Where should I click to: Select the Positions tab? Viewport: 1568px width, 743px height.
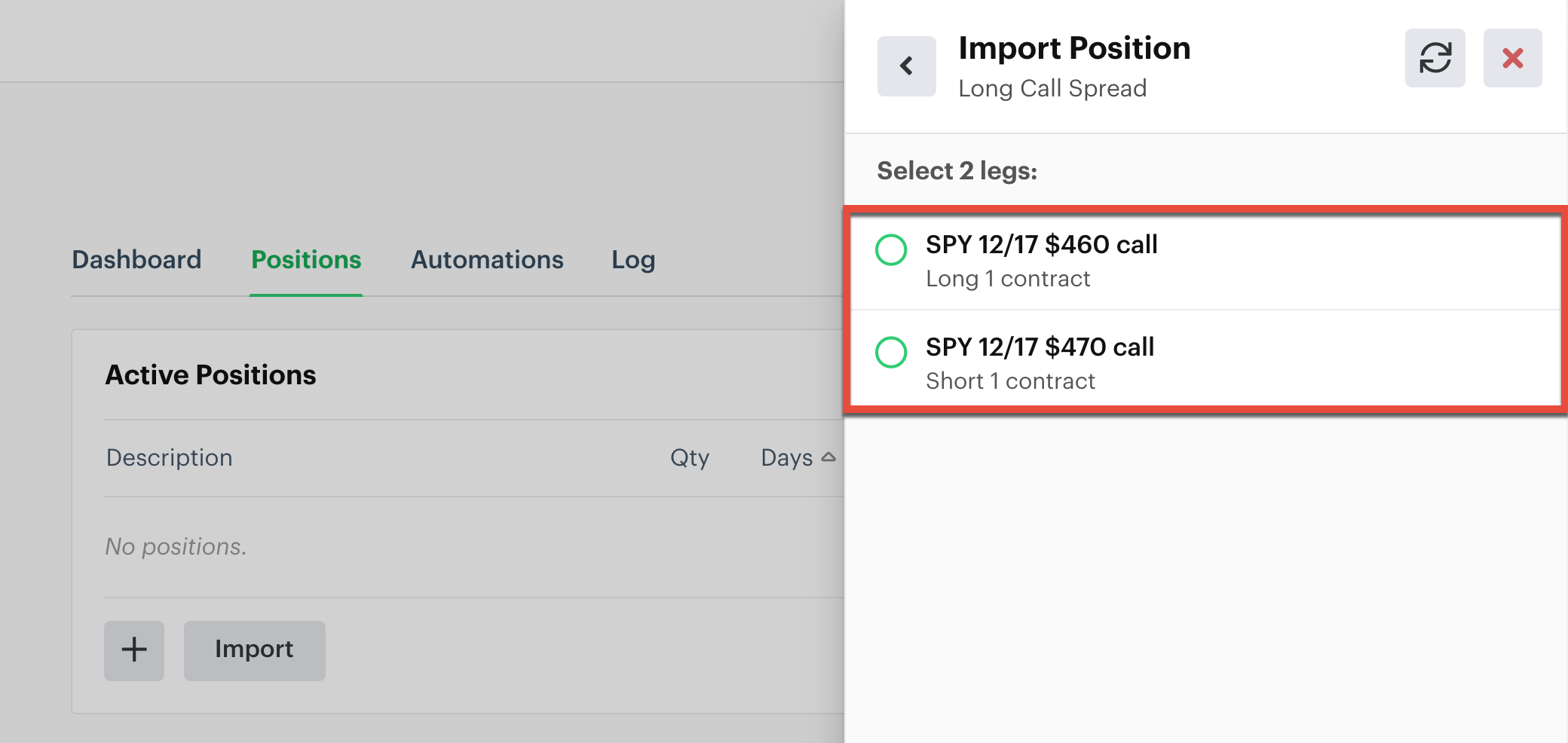[306, 259]
